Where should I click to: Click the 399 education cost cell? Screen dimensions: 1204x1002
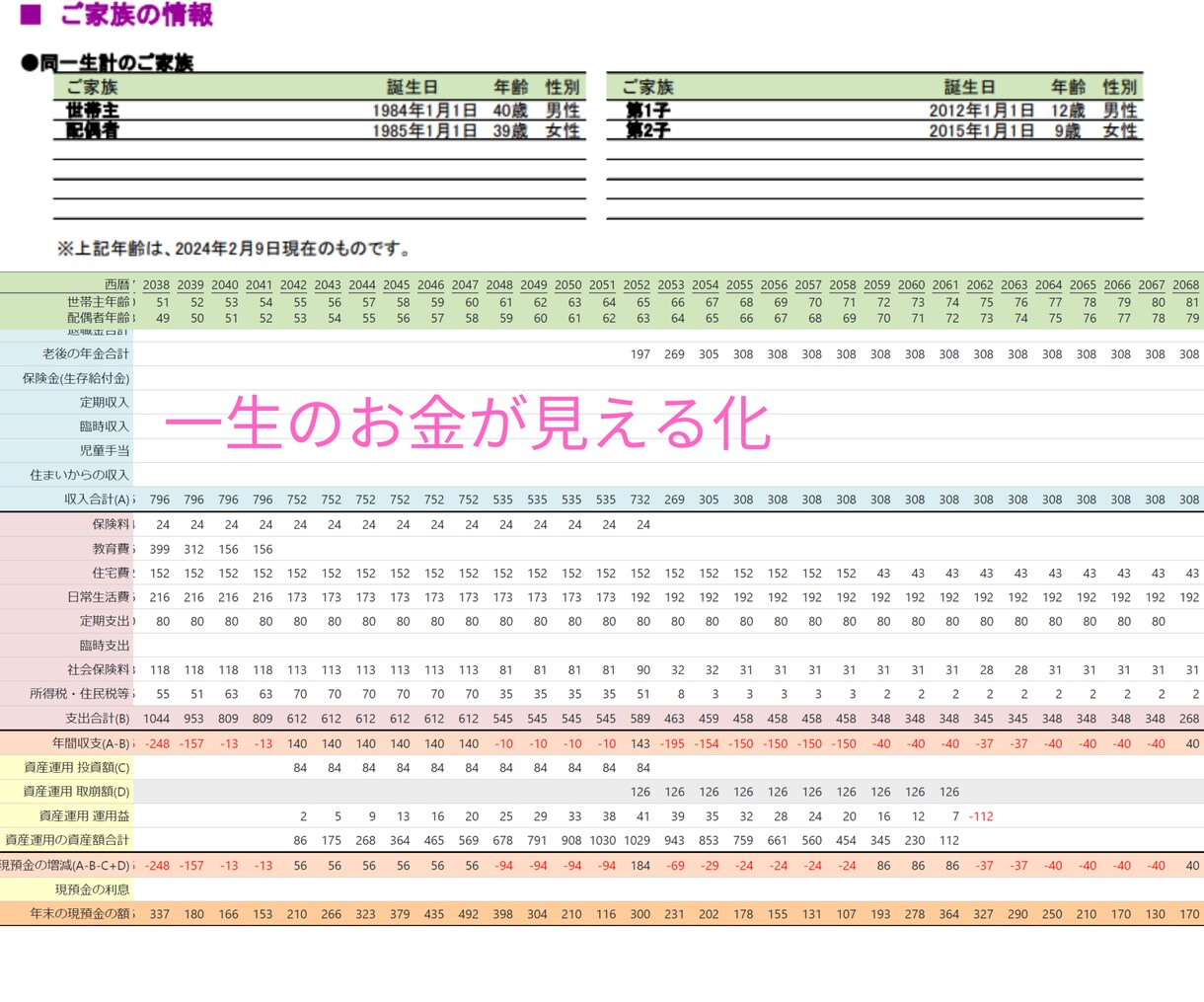click(159, 549)
